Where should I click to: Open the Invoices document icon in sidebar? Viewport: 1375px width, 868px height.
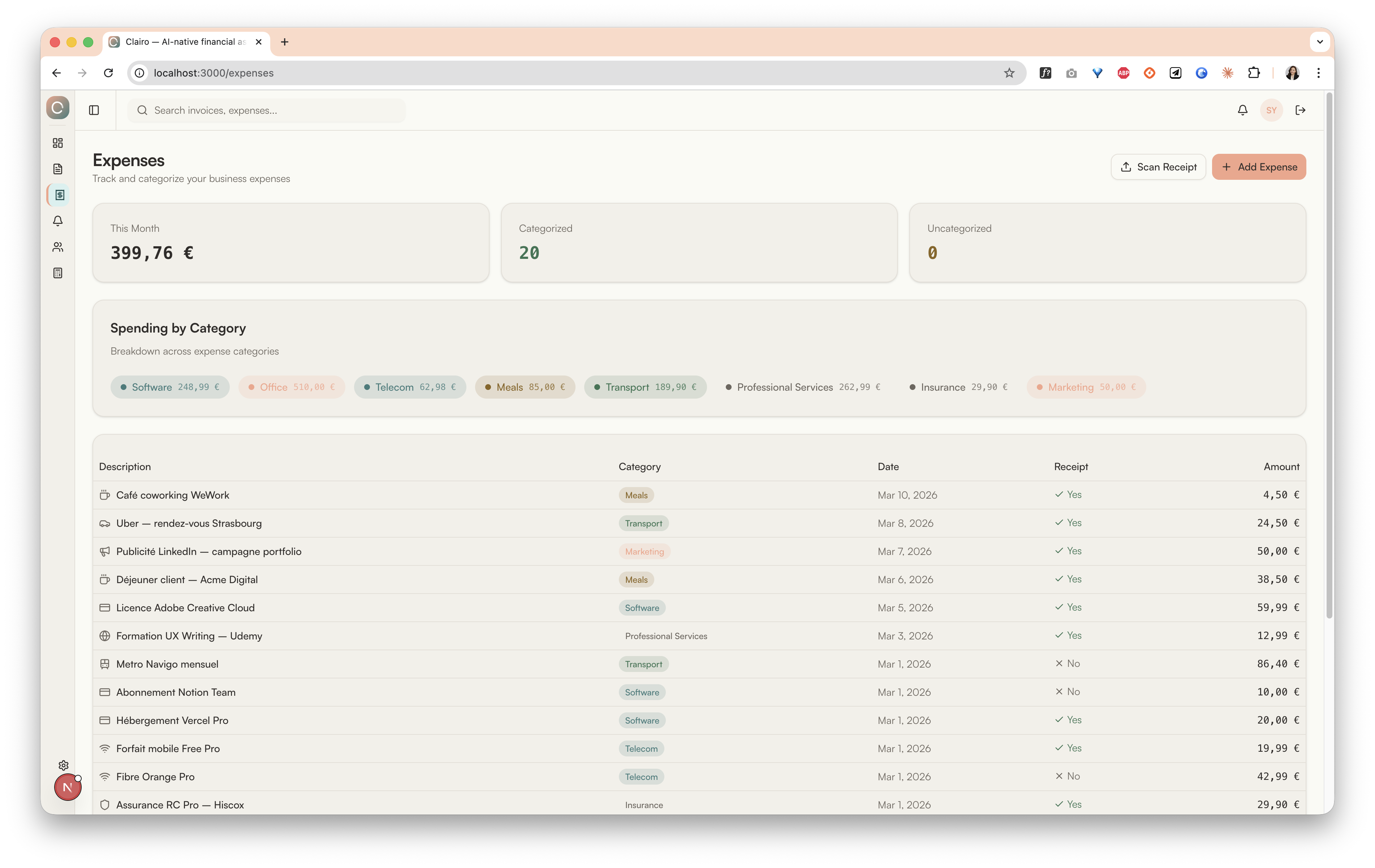pos(58,169)
